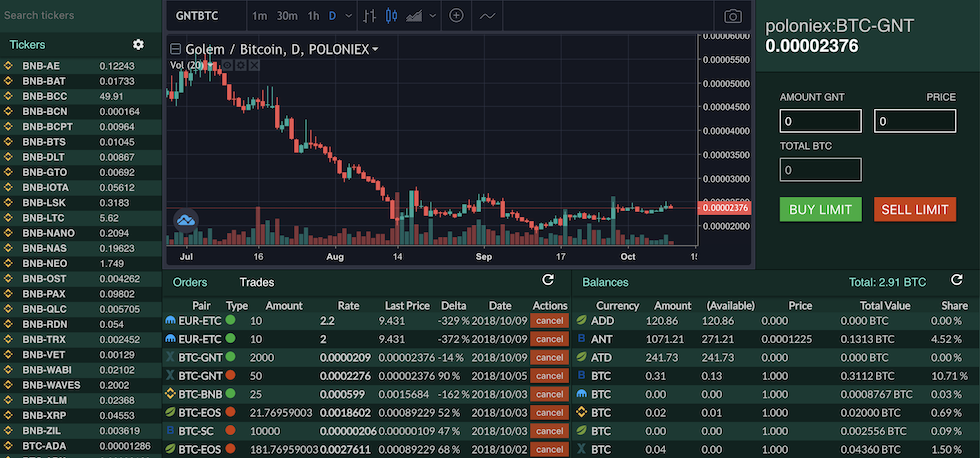Click the Total: 2.91 BTC label
Screen dimensions: 980x458
[888, 282]
